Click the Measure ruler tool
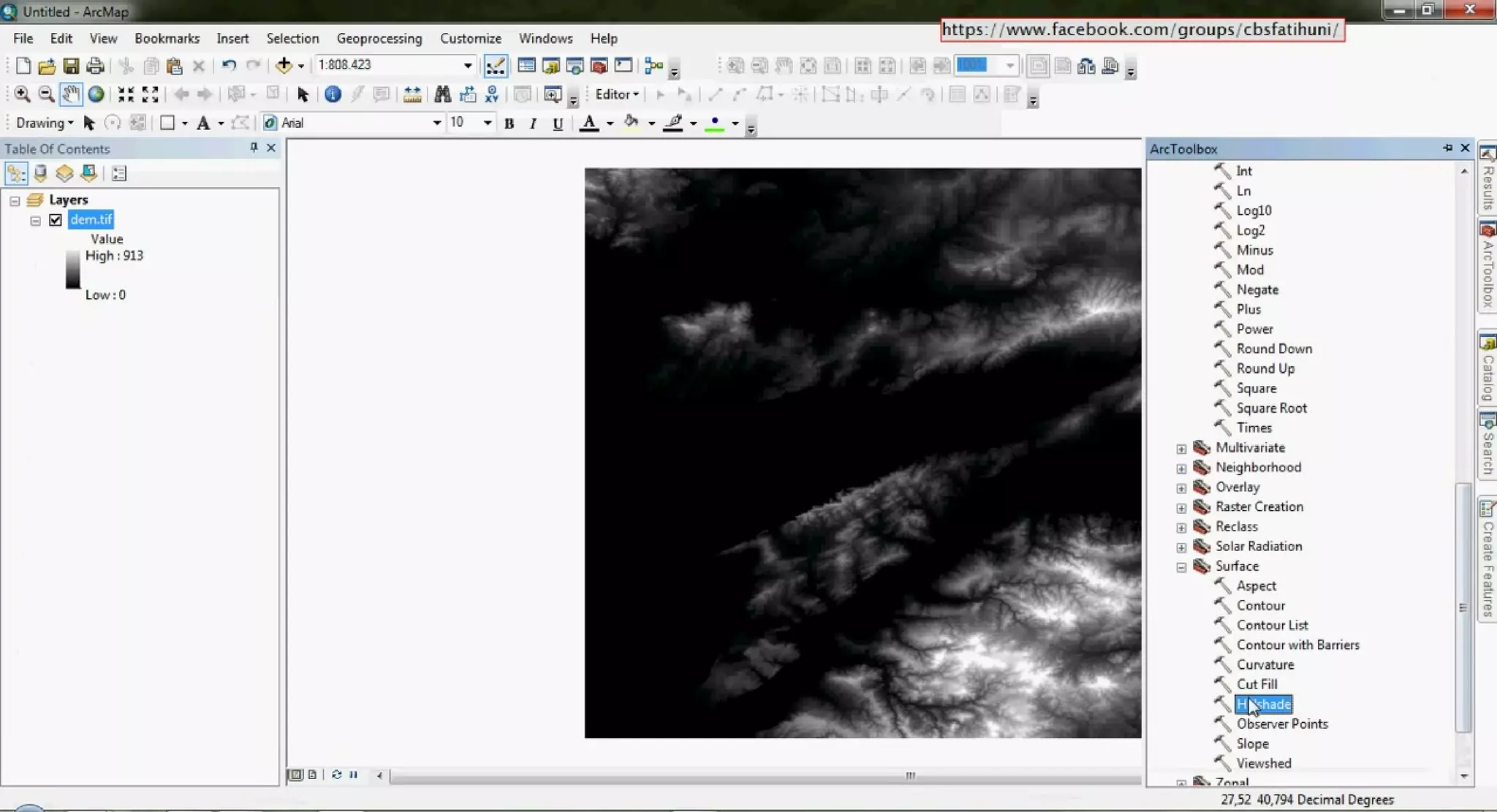Screen dimensions: 1497x812 click(x=412, y=94)
